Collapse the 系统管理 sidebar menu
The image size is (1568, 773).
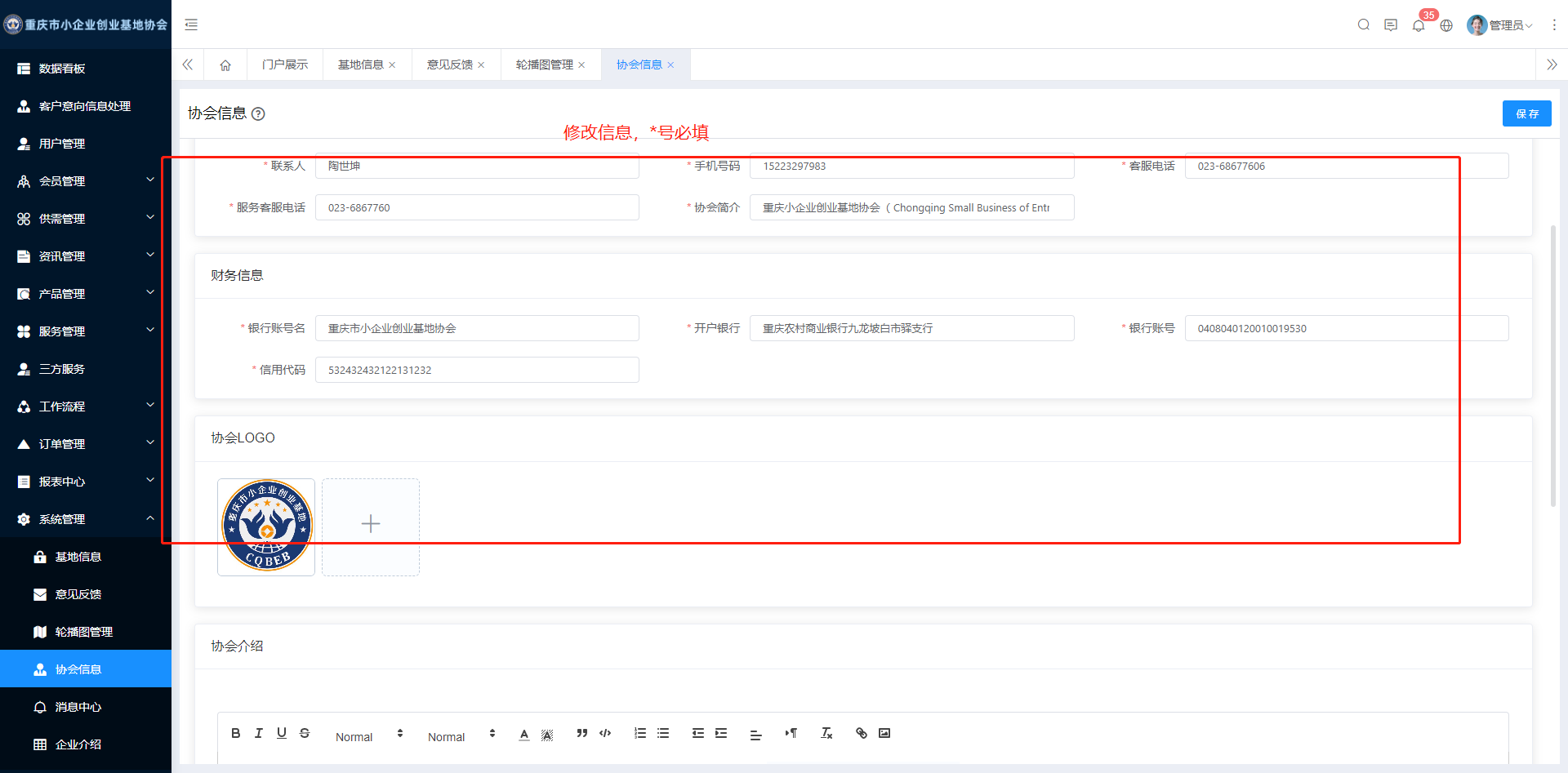click(86, 519)
